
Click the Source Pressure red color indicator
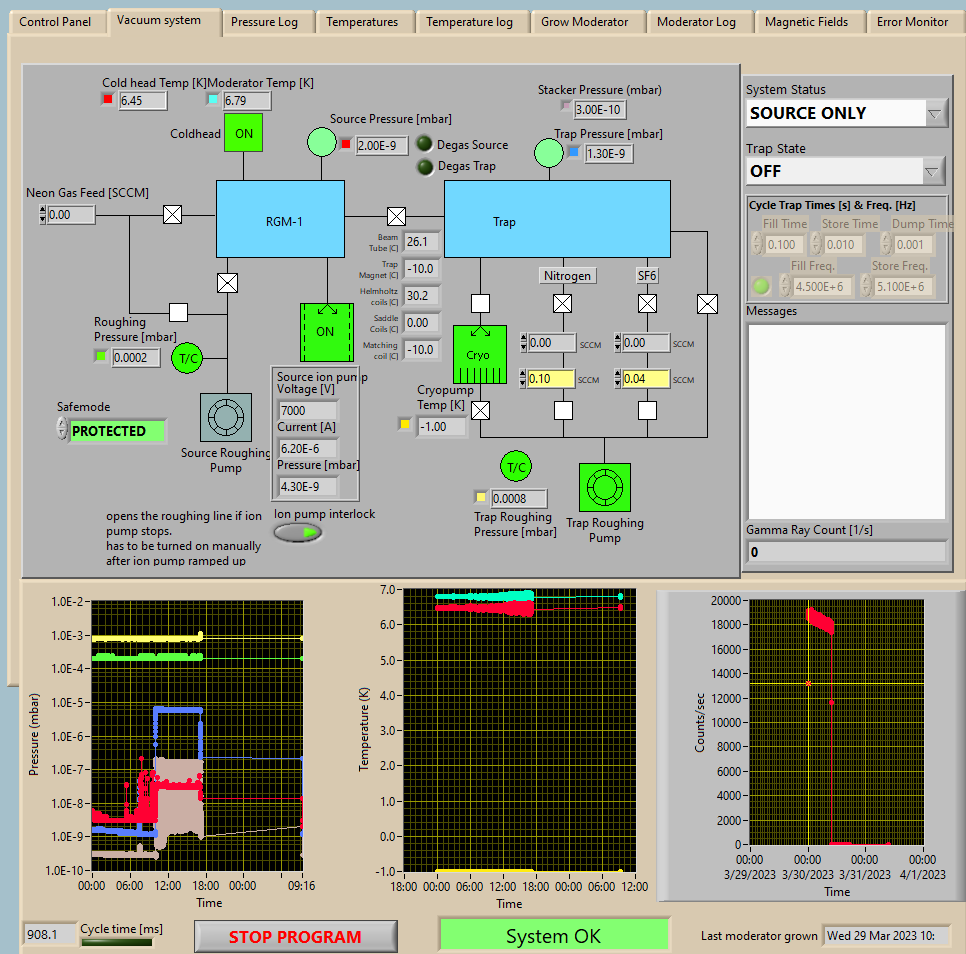[345, 145]
